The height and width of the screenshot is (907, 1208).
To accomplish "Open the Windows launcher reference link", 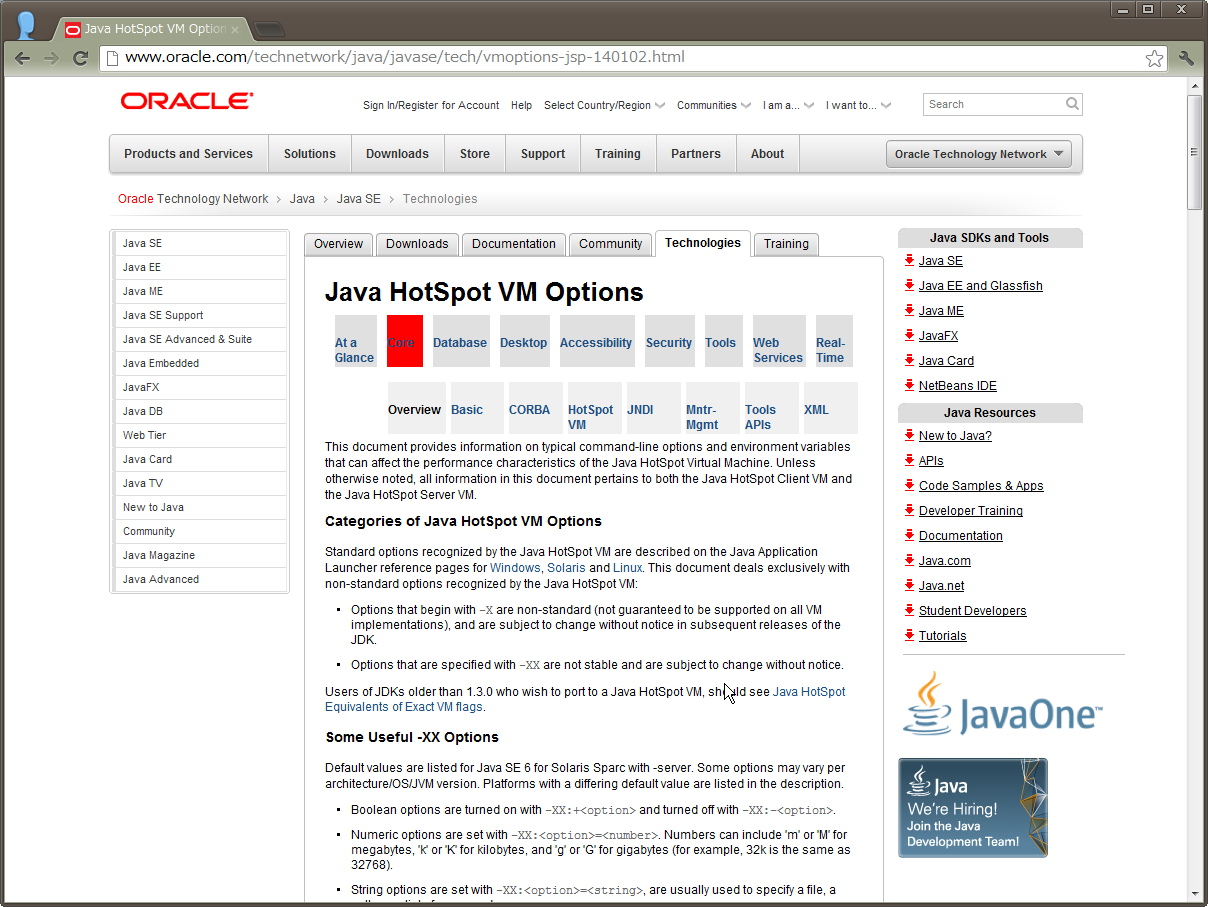I will (514, 567).
